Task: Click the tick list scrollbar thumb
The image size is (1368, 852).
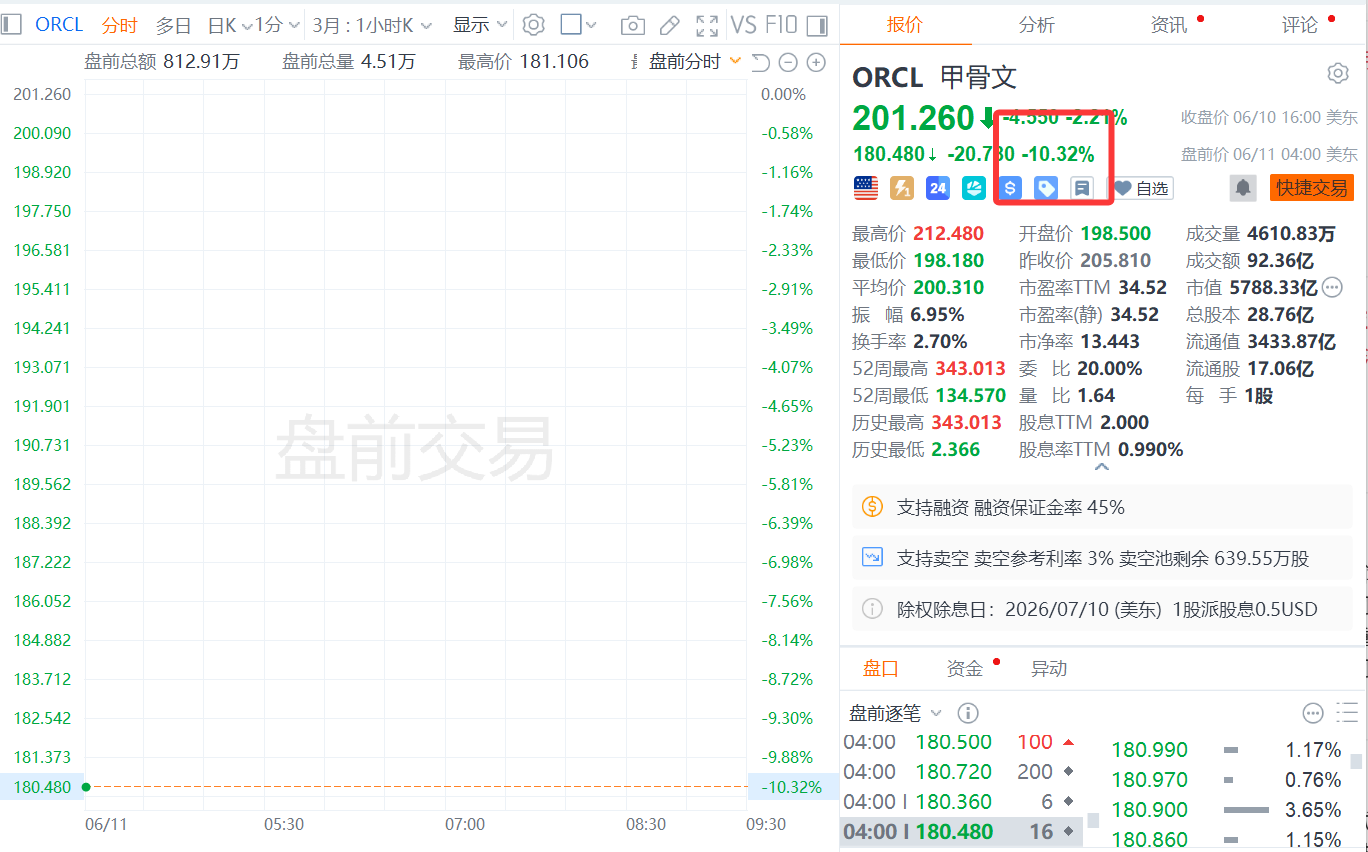Action: [x=1093, y=820]
